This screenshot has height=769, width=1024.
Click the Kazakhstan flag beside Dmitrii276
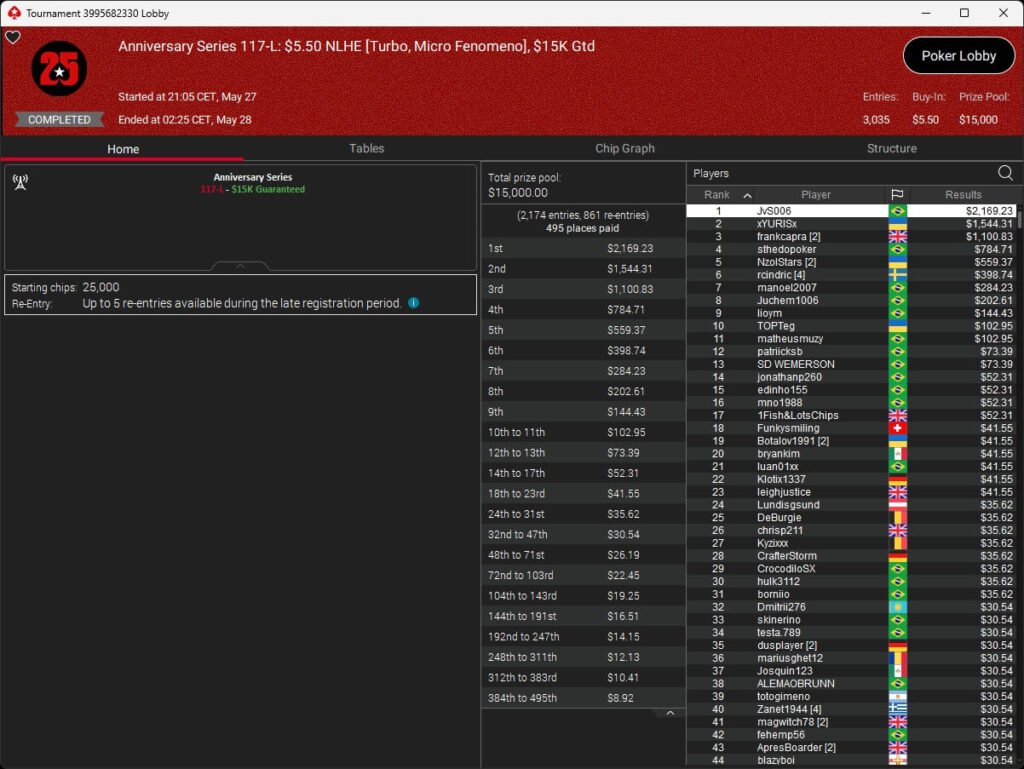click(897, 607)
